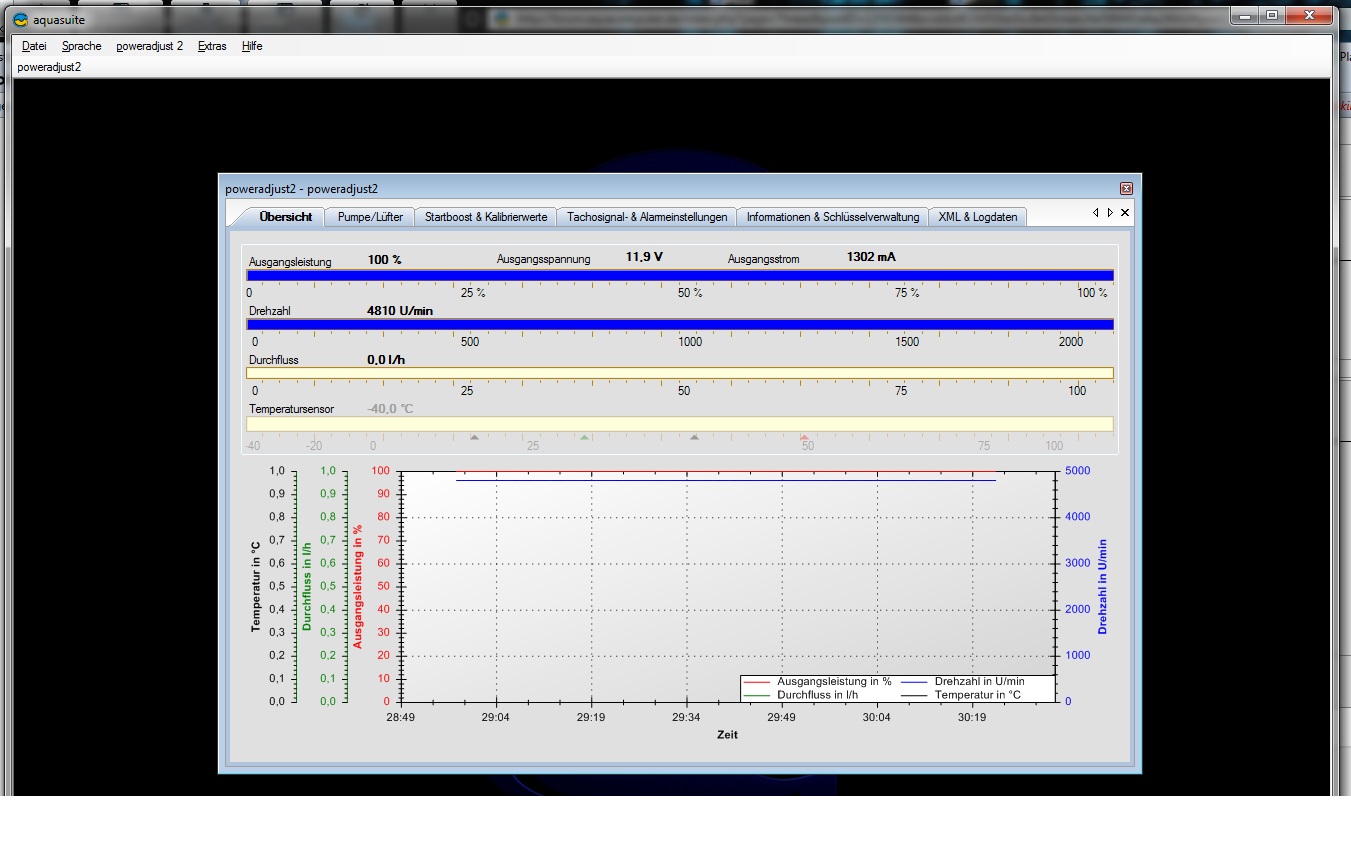Click the green temperature marker triangle
Viewport: 1351px width, 863px height.
[585, 437]
